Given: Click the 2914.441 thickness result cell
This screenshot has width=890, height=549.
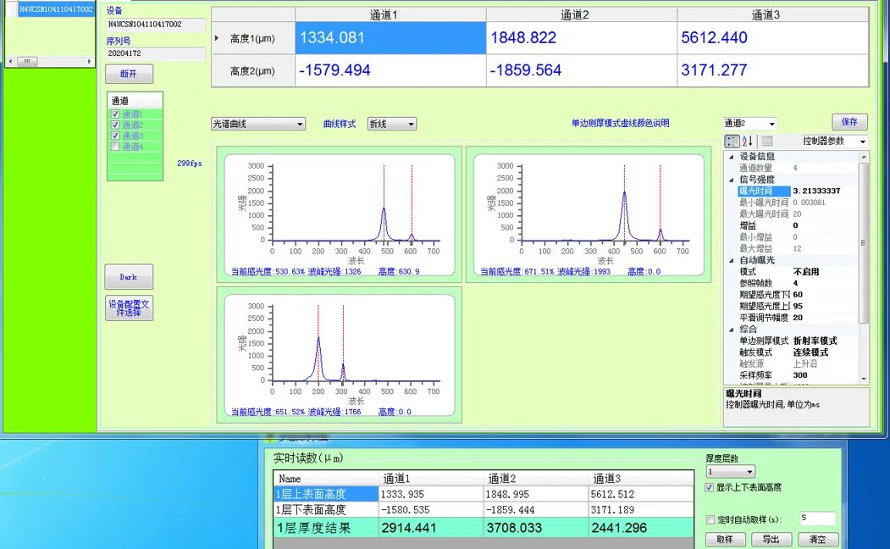Looking at the screenshot, I should tap(431, 528).
